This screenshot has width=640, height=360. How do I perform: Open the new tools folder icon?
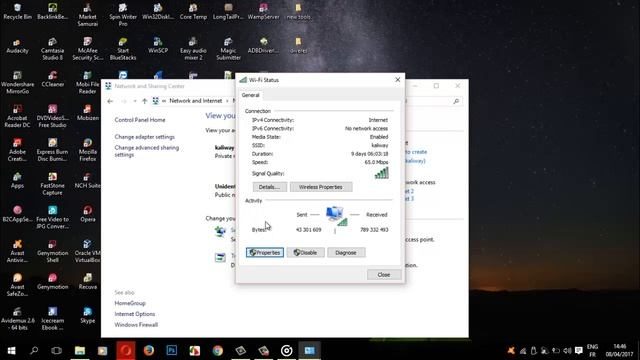click(x=298, y=11)
